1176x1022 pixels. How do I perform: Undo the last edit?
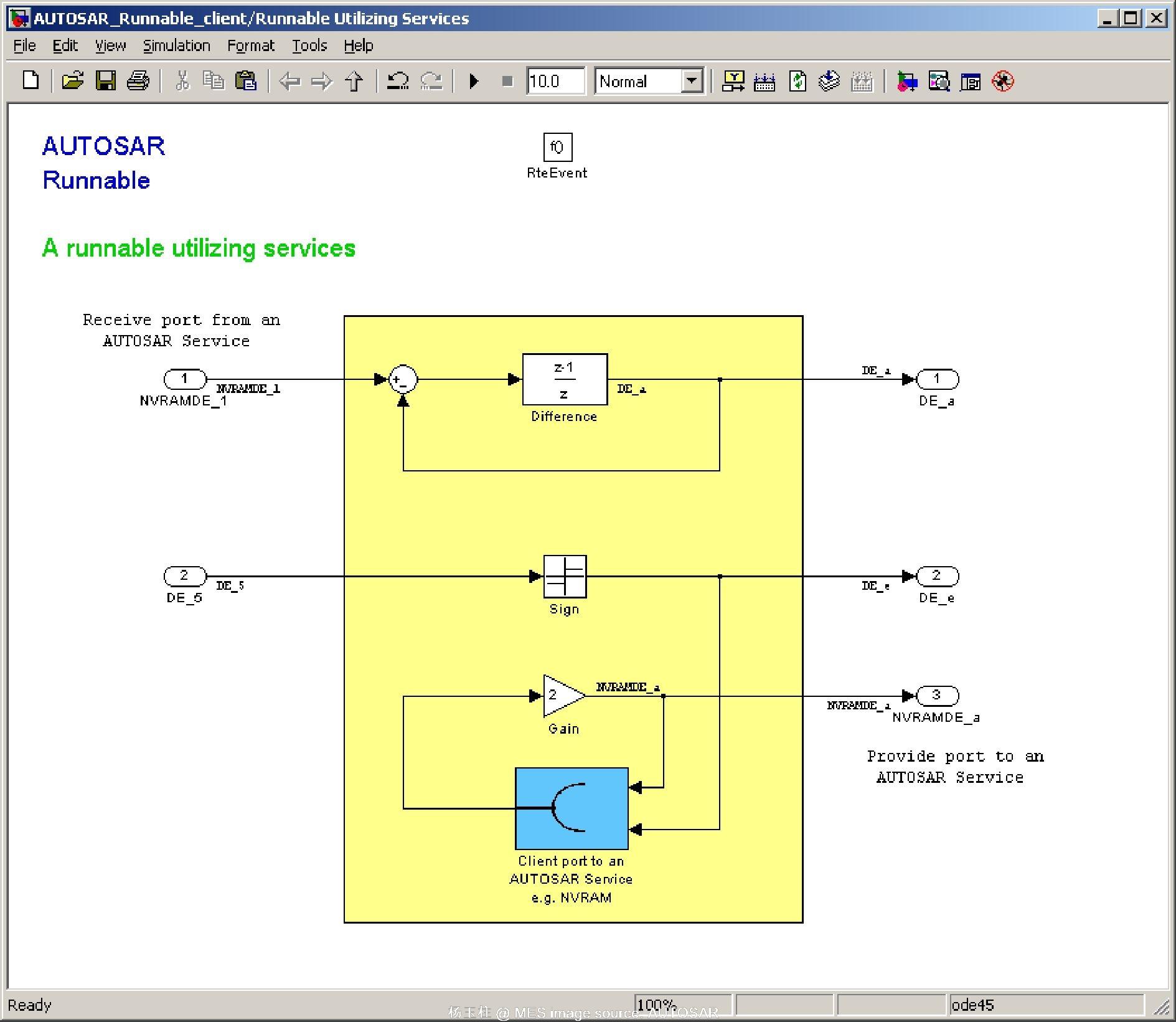pyautogui.click(x=398, y=81)
